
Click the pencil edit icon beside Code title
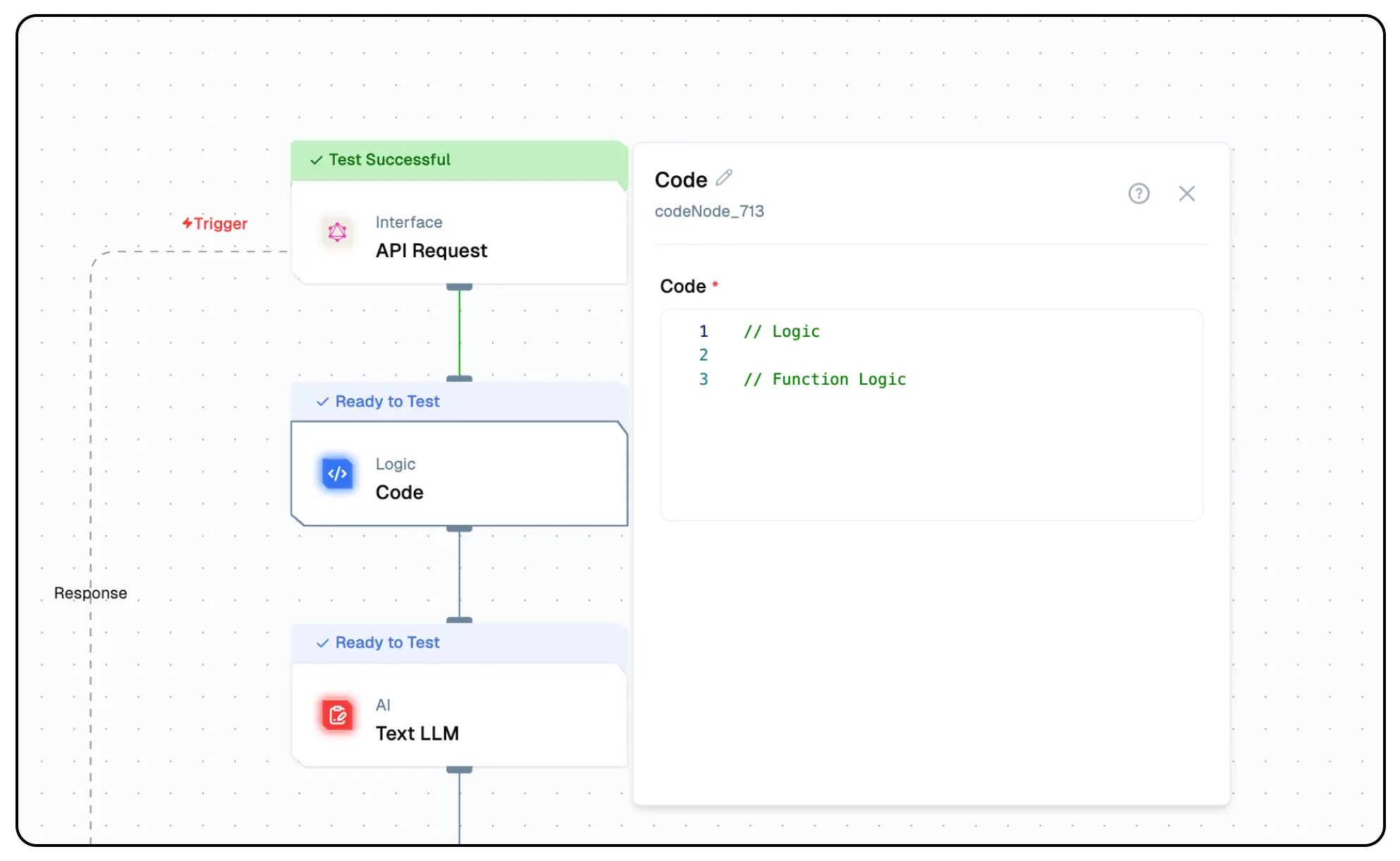click(724, 178)
